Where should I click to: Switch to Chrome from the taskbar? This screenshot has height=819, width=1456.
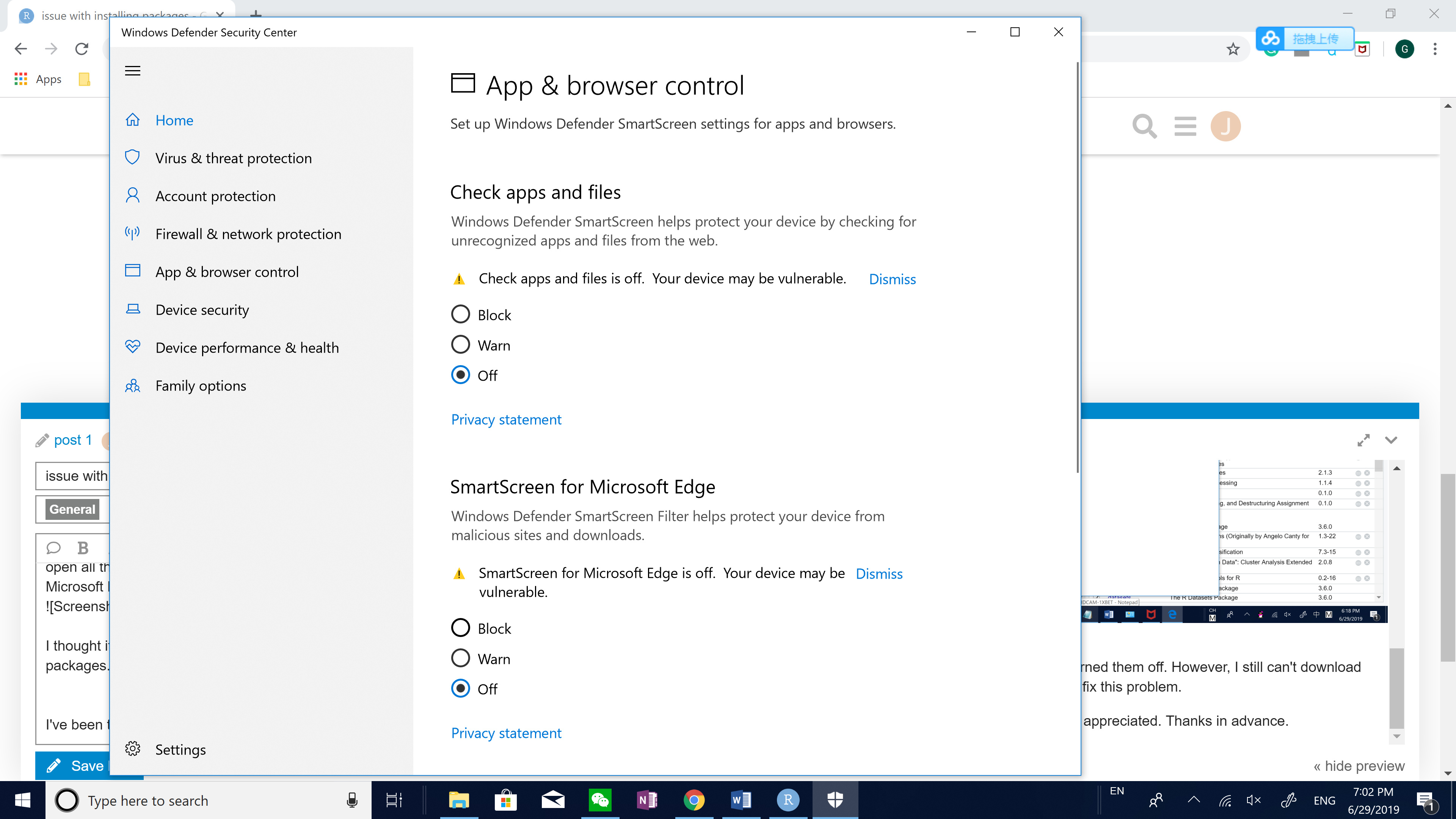(694, 800)
